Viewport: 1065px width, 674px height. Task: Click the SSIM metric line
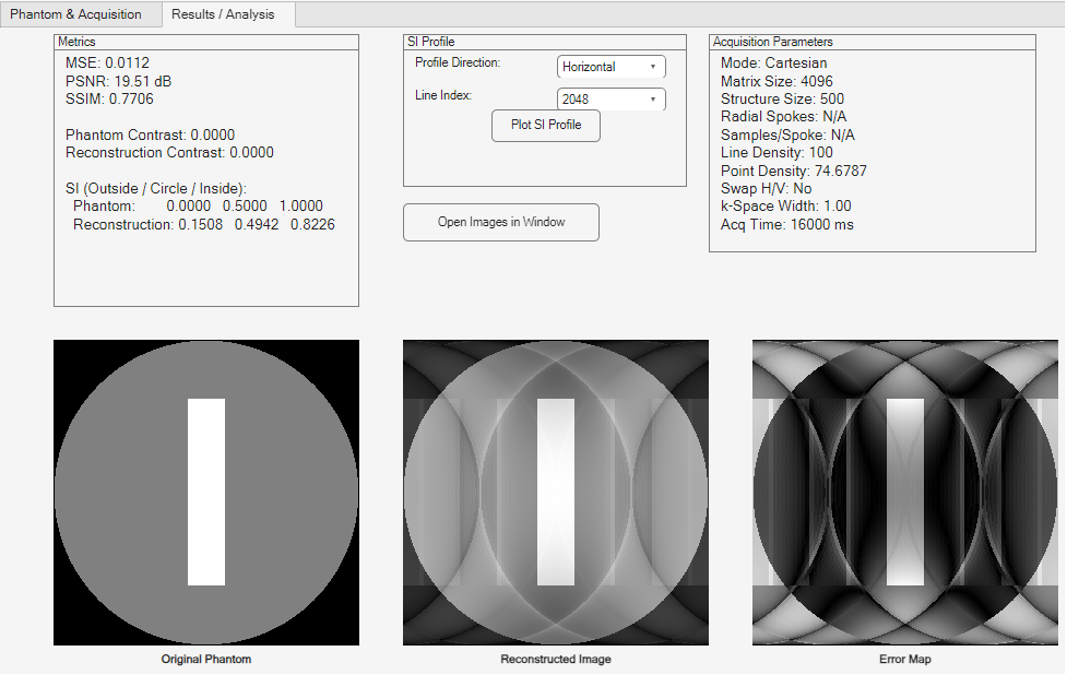[110, 99]
